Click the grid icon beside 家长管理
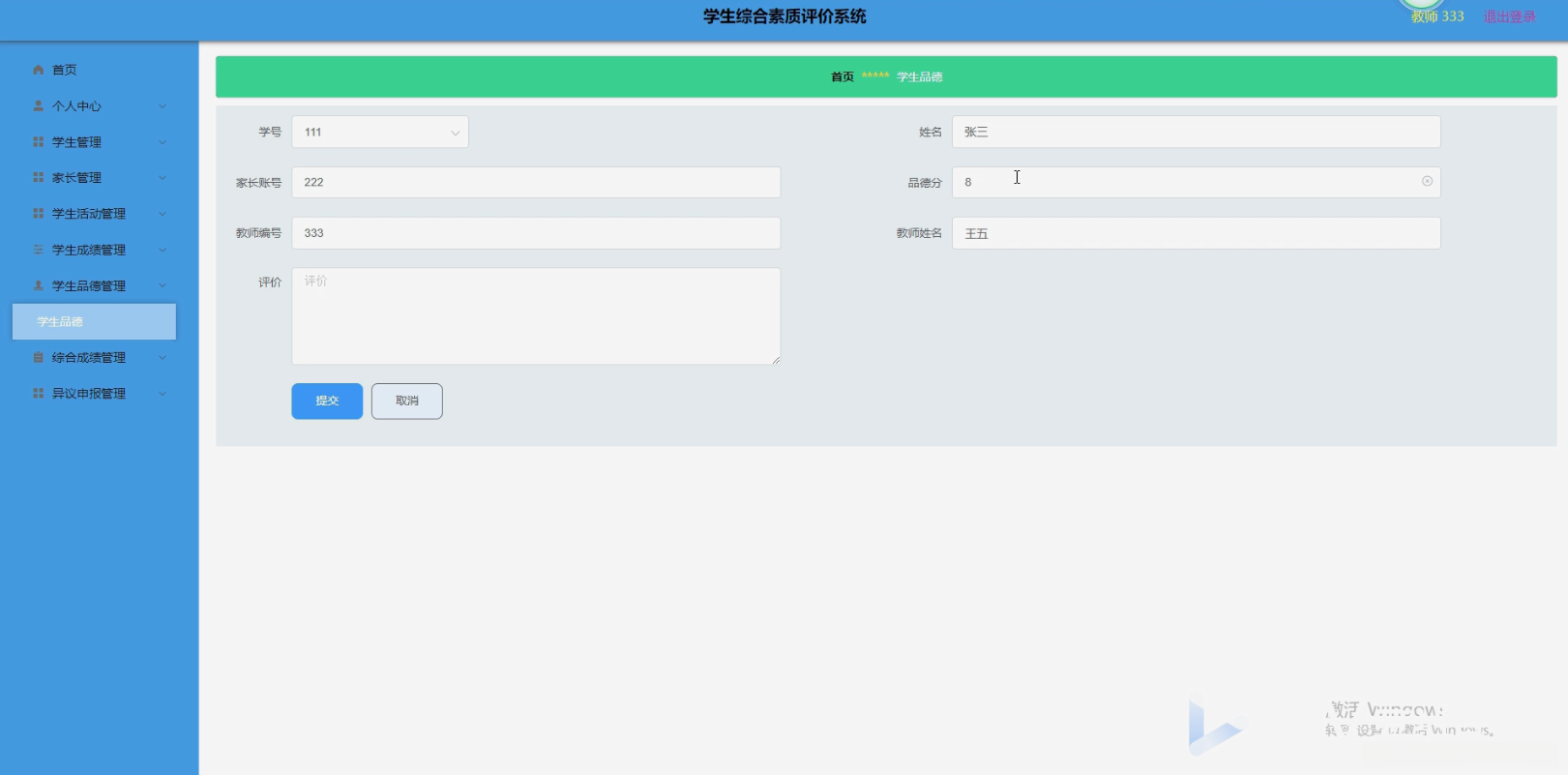 (39, 178)
